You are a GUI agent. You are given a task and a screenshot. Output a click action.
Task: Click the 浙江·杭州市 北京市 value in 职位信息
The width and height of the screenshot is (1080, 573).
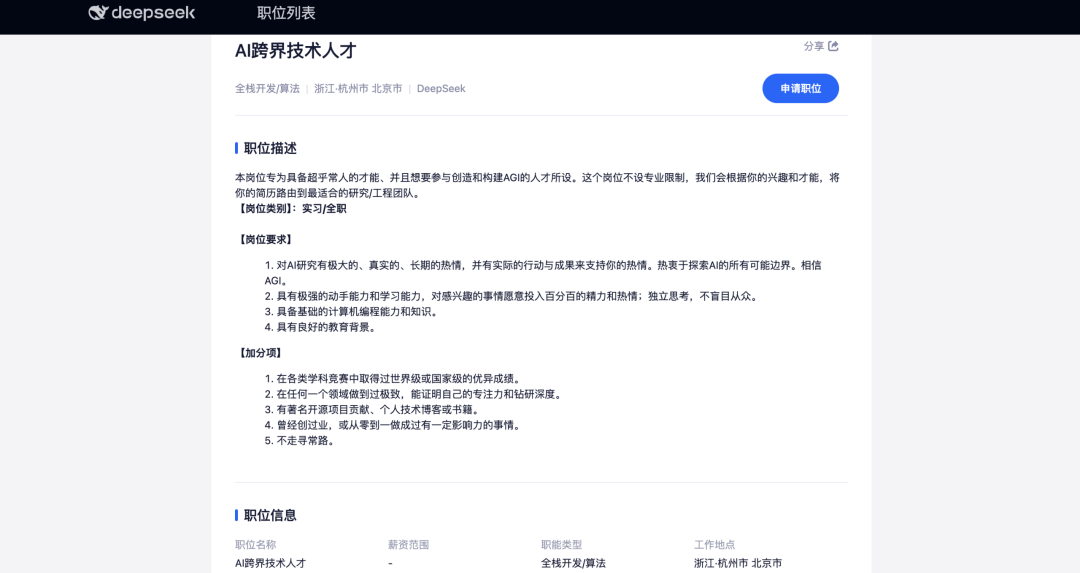click(738, 563)
